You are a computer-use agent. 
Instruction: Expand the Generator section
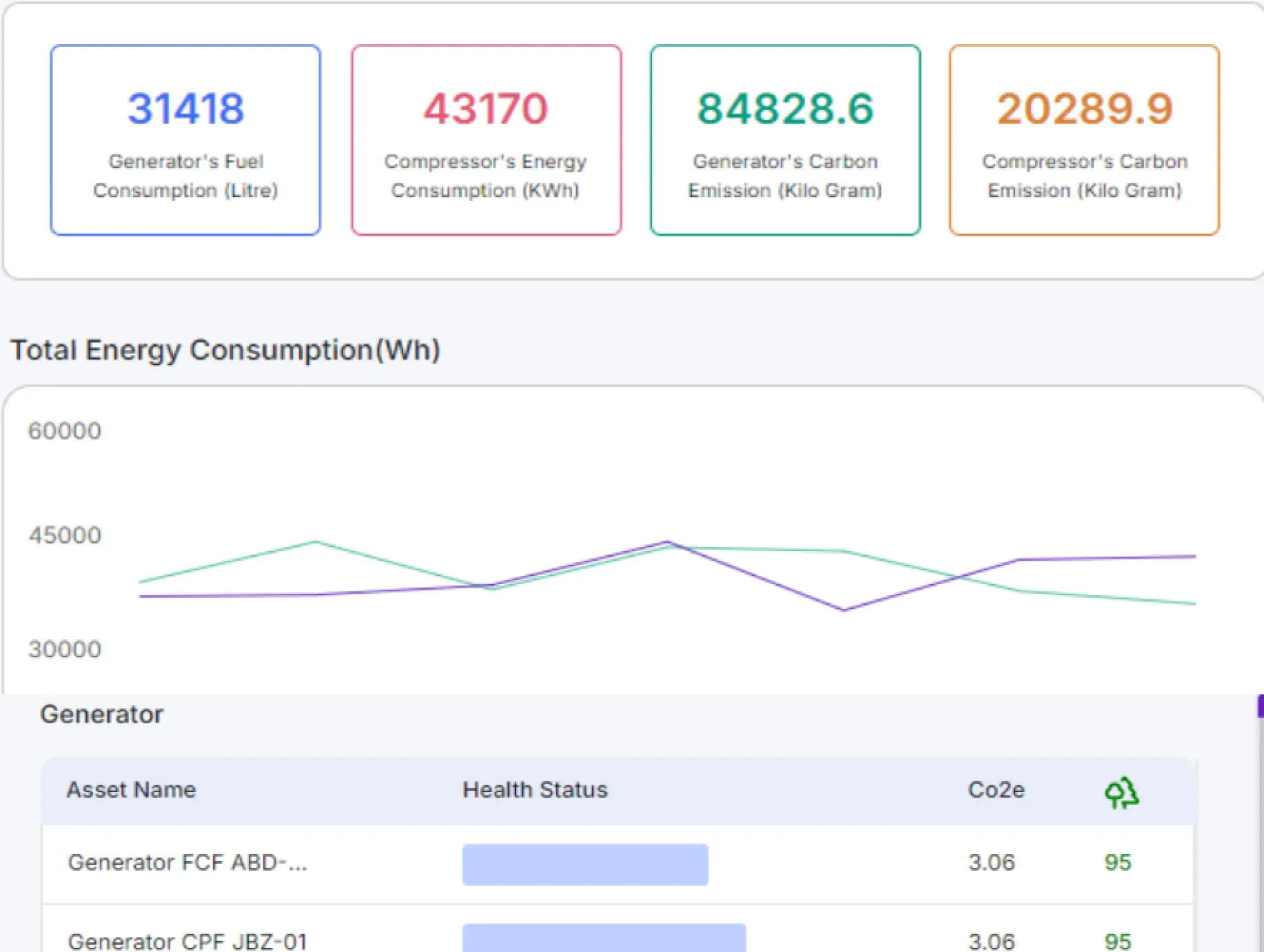tap(102, 714)
